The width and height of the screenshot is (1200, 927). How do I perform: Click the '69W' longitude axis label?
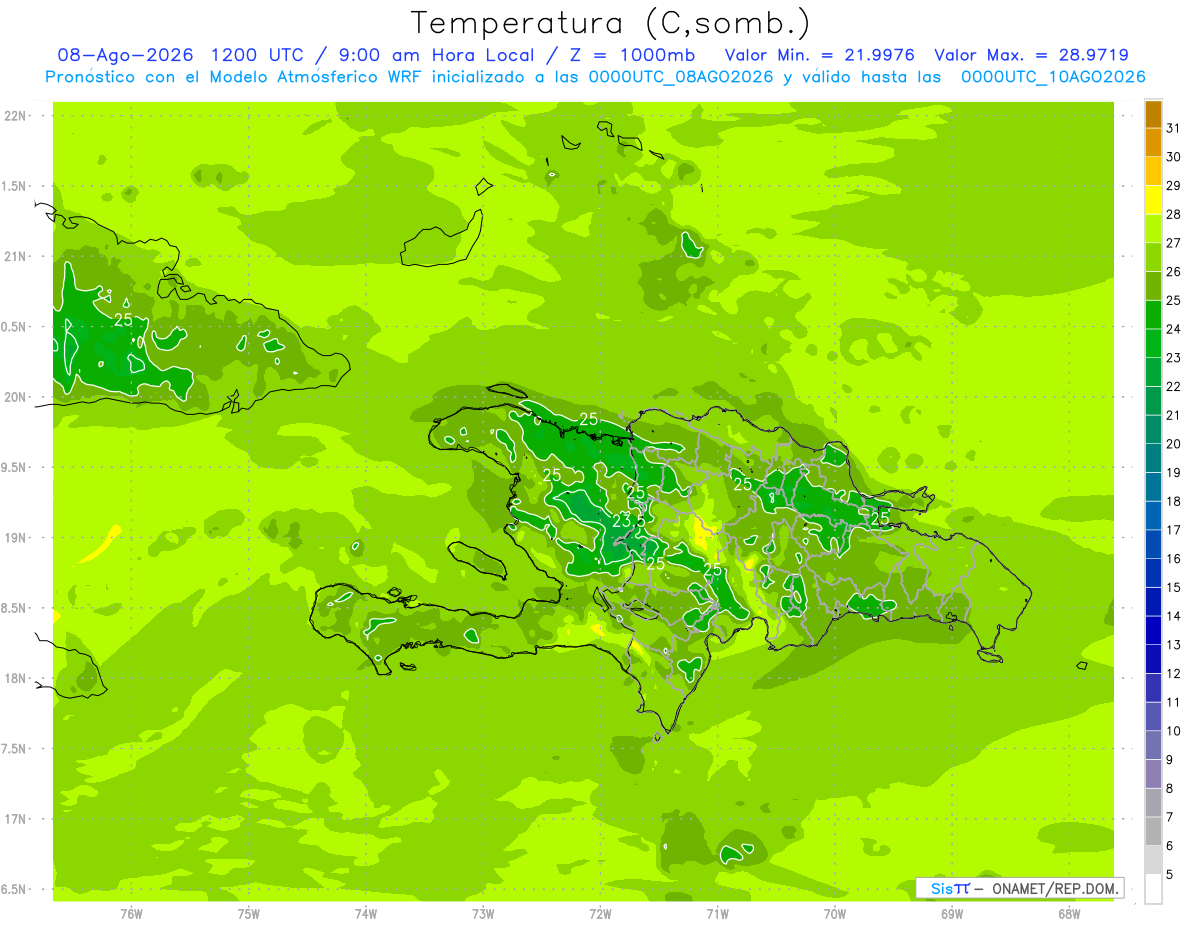coord(952,914)
